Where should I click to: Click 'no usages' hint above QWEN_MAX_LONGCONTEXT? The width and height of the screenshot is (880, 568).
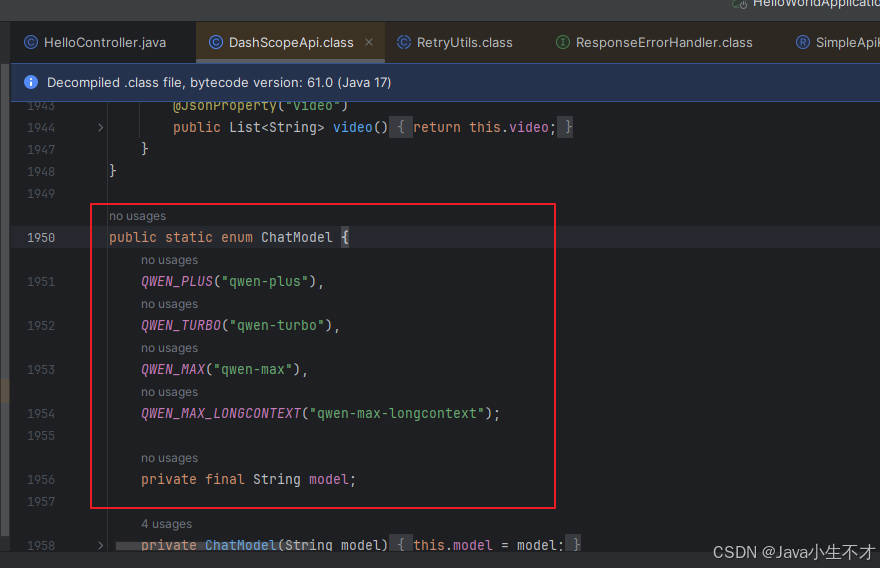click(169, 392)
